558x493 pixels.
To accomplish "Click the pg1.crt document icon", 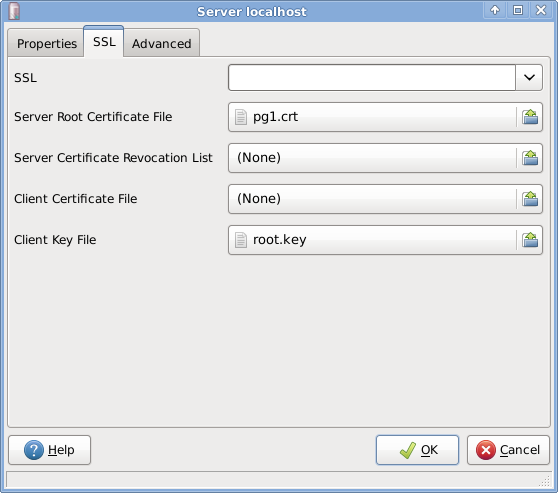I will coord(241,117).
